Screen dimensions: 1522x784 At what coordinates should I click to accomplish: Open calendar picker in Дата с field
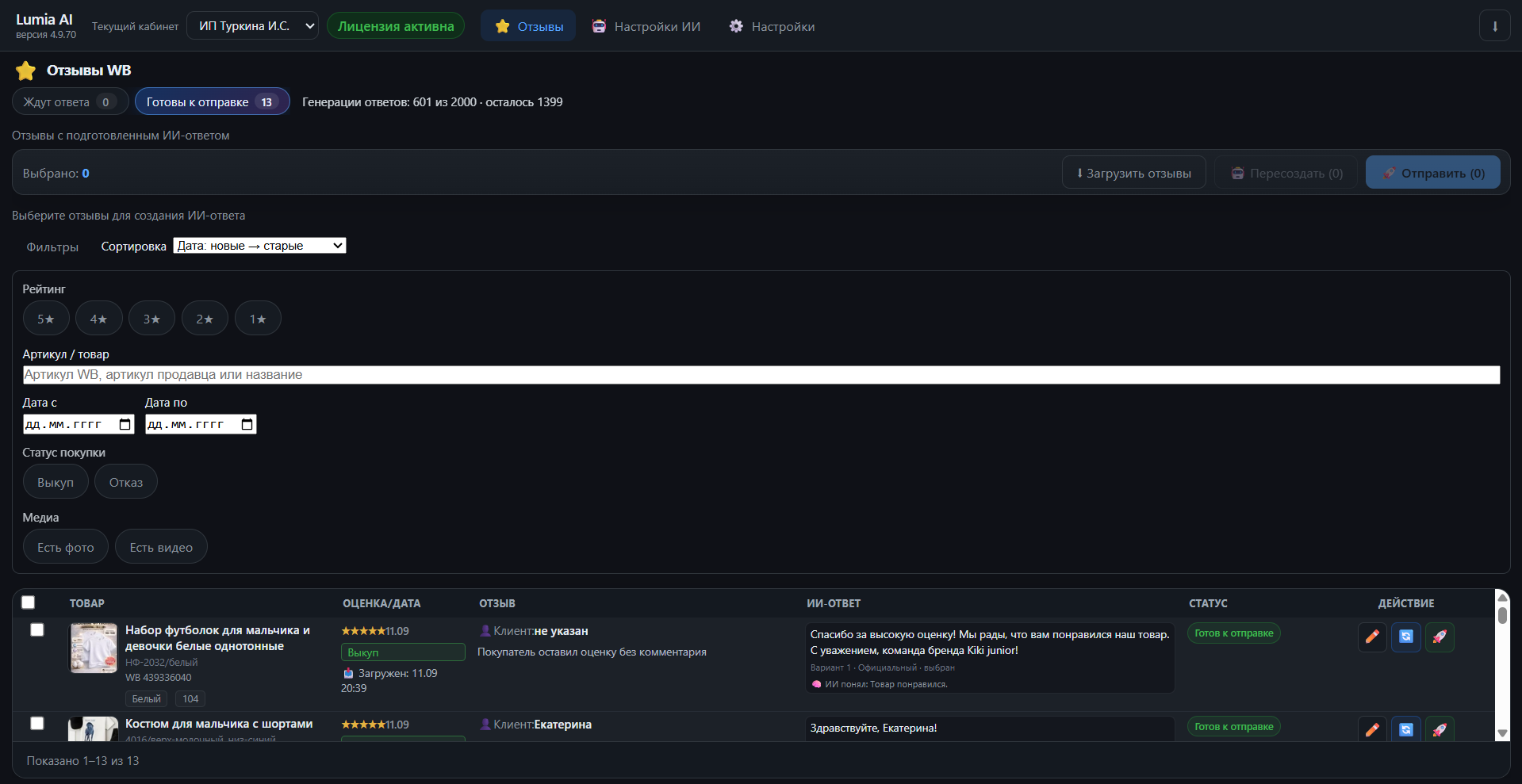(x=125, y=424)
